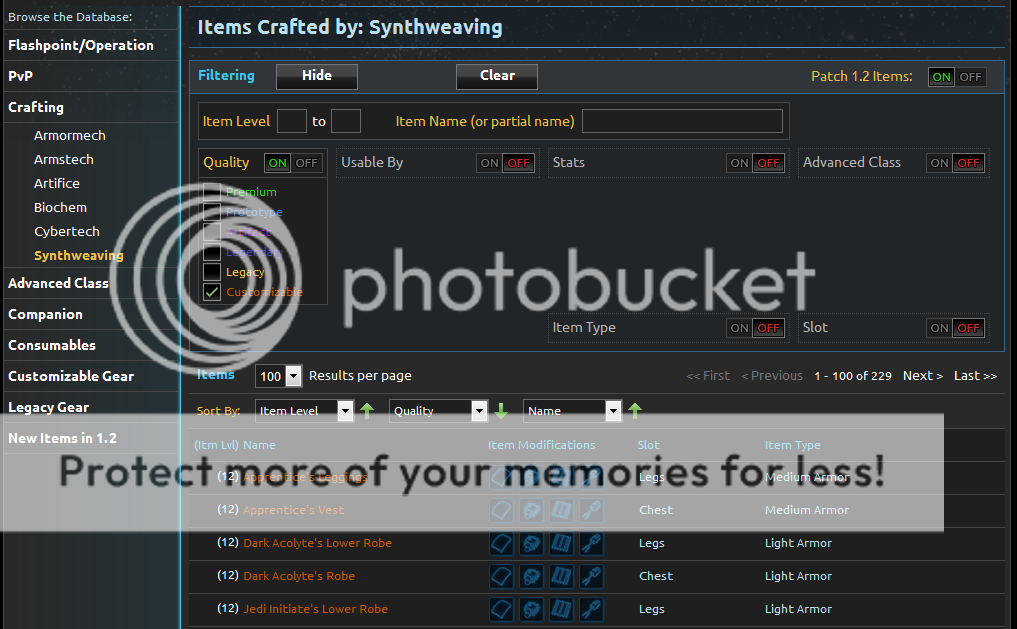The image size is (1017, 629).
Task: Open first modification icon for Jedi Initiate's Lower Robe
Action: [x=501, y=609]
